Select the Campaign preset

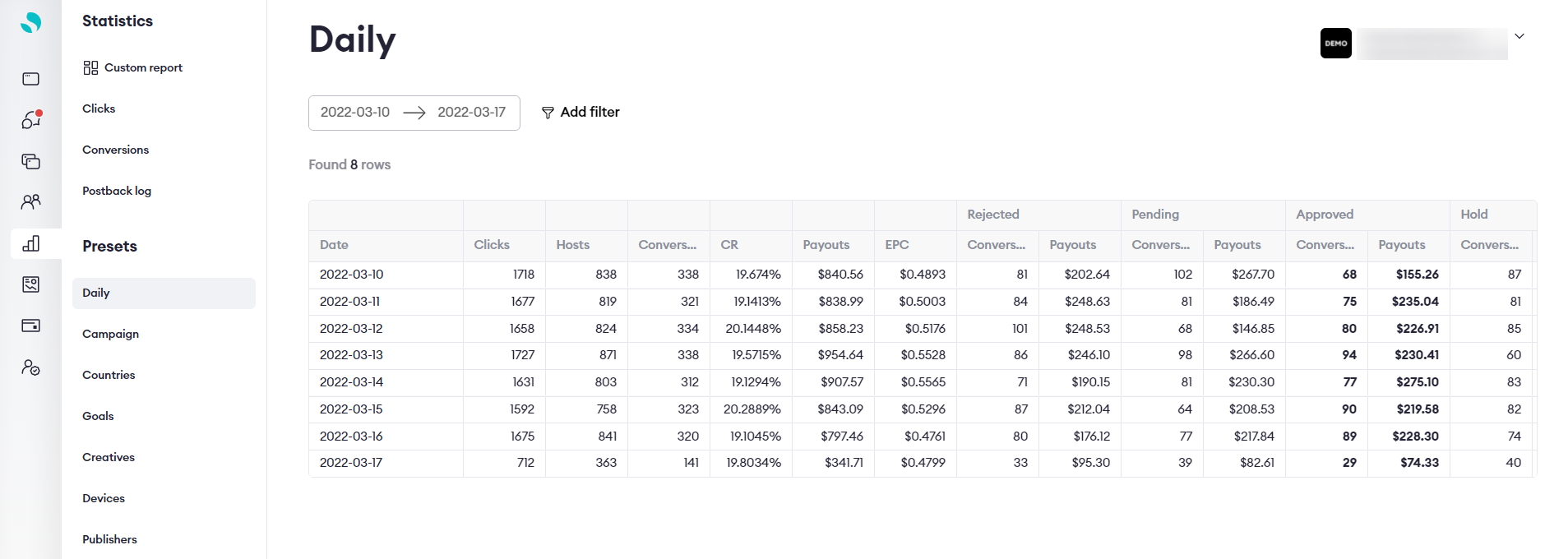[x=110, y=334]
